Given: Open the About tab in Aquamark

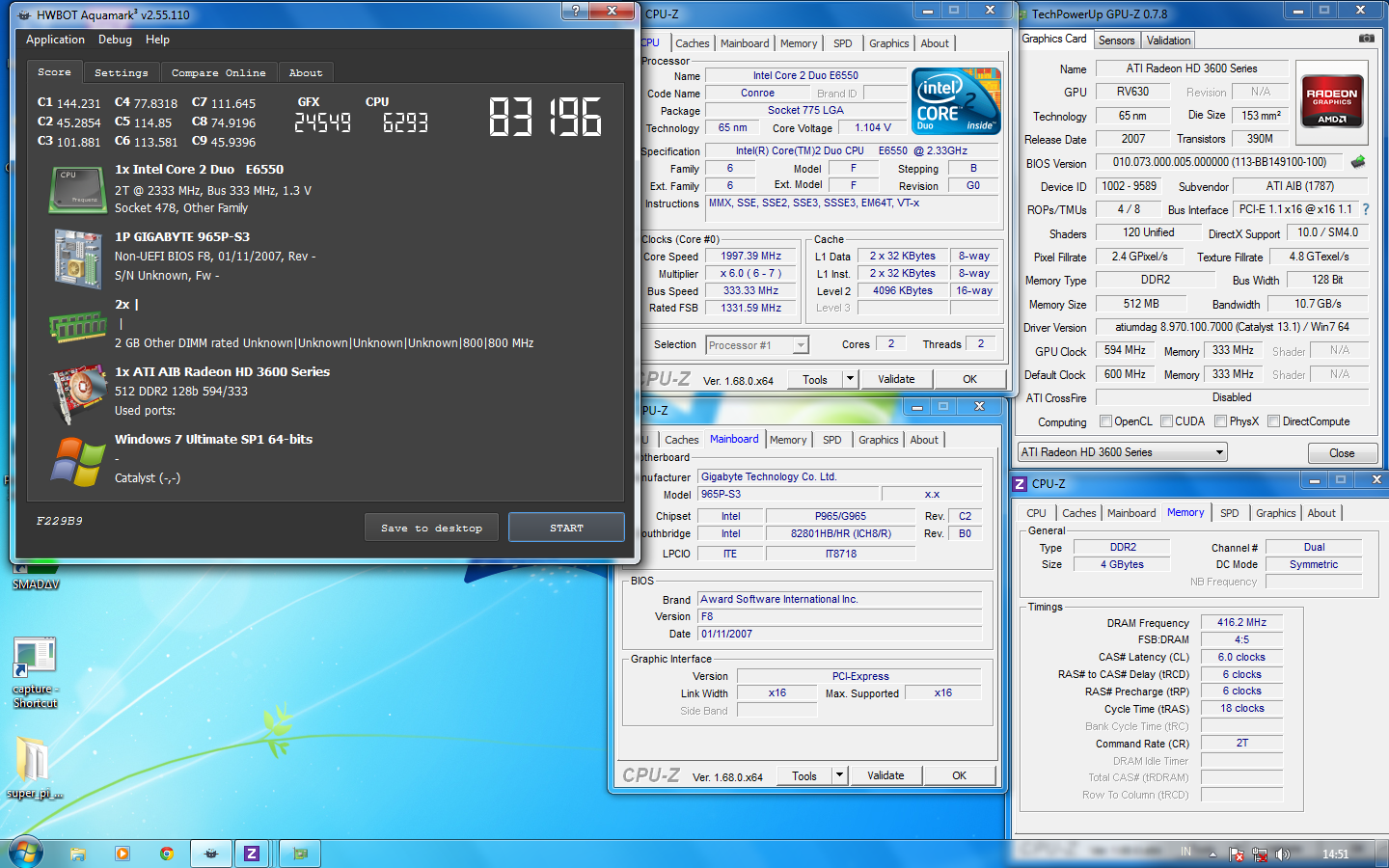Looking at the screenshot, I should click(306, 73).
